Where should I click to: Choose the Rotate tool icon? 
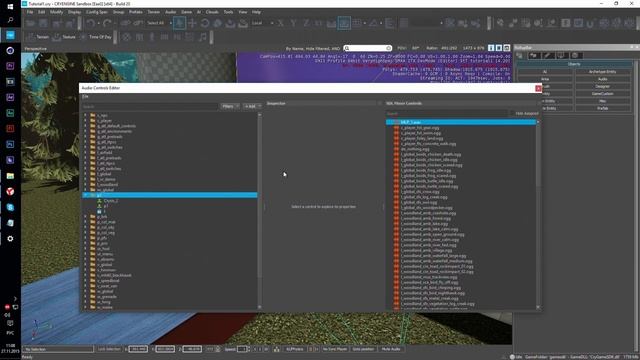tap(204, 23)
